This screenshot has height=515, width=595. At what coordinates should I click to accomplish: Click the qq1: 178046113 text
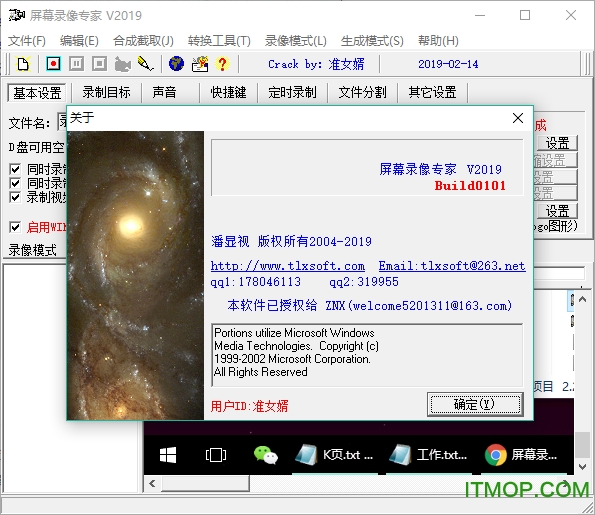(x=256, y=282)
